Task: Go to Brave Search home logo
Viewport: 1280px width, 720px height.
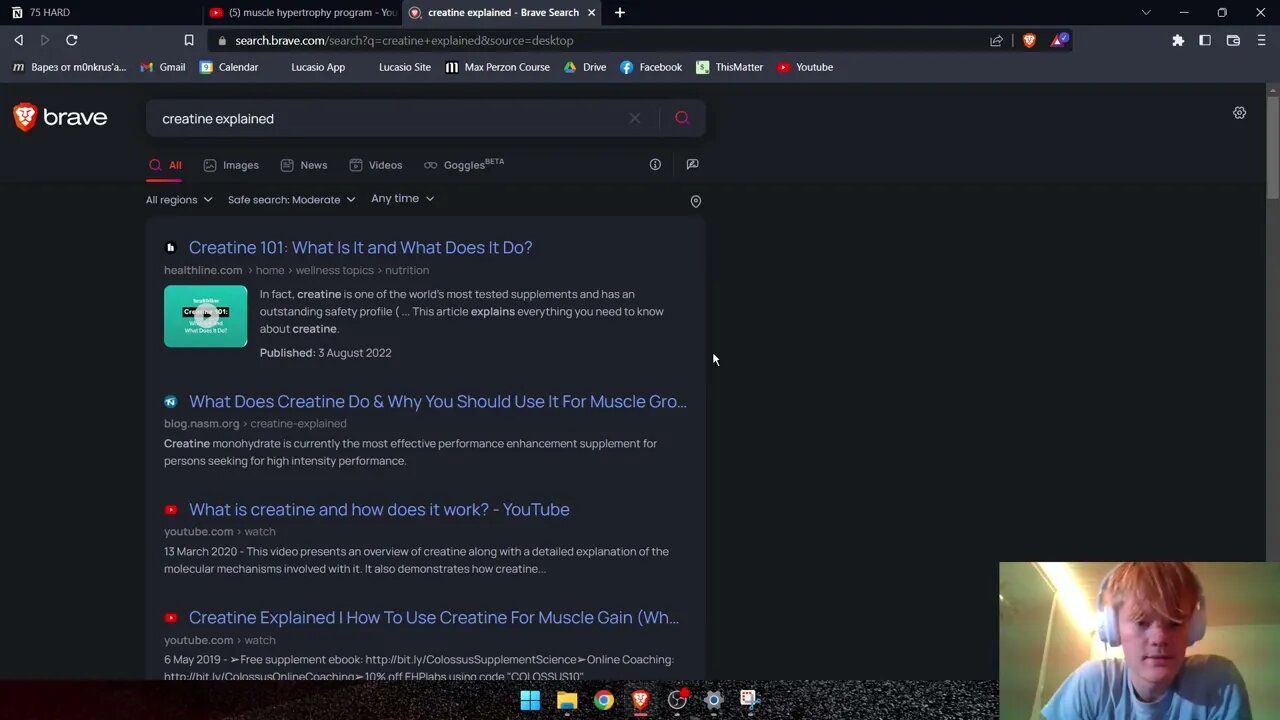Action: 60,117
